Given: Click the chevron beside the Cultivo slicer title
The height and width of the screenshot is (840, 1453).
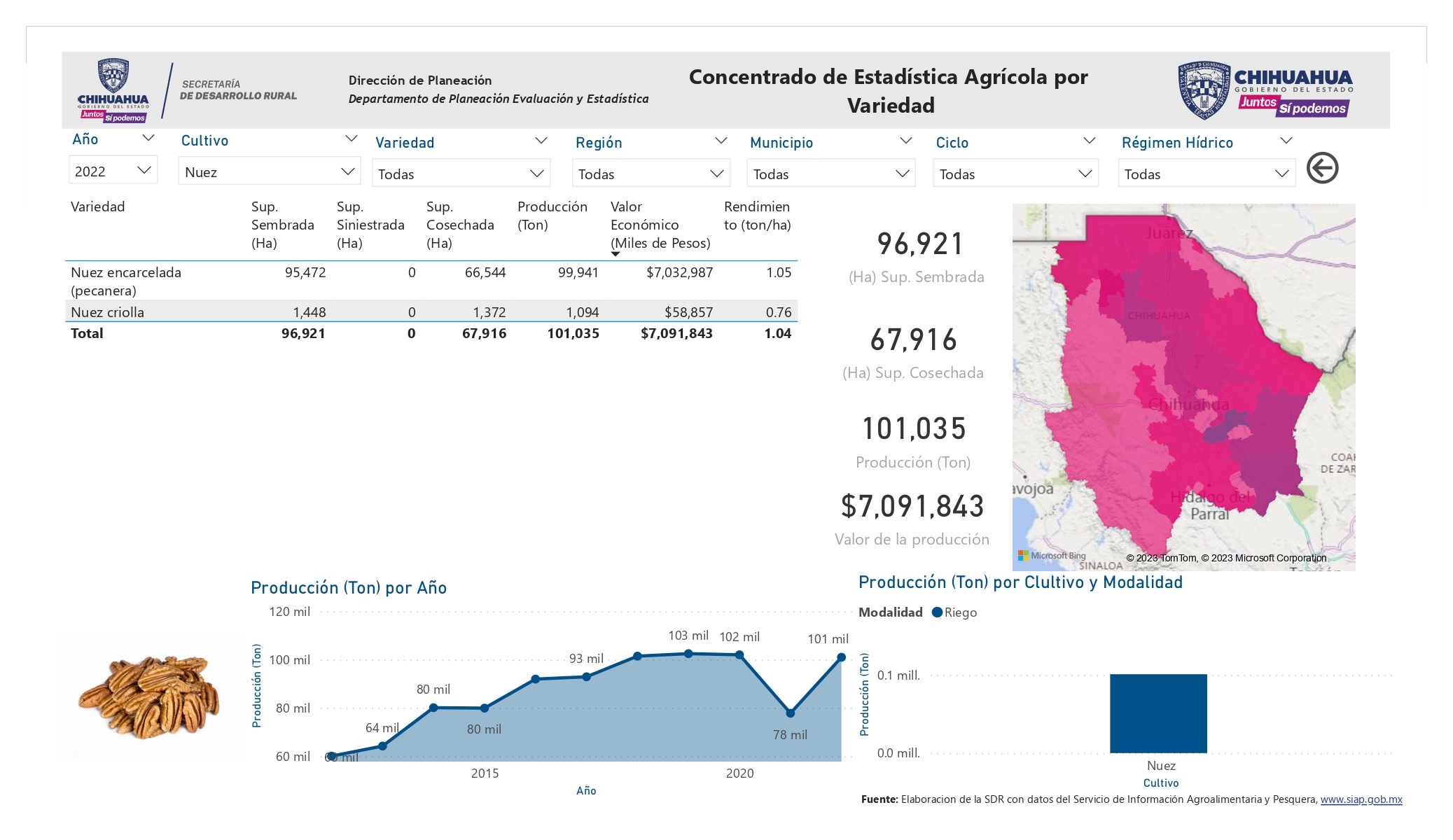Looking at the screenshot, I should tap(352, 139).
